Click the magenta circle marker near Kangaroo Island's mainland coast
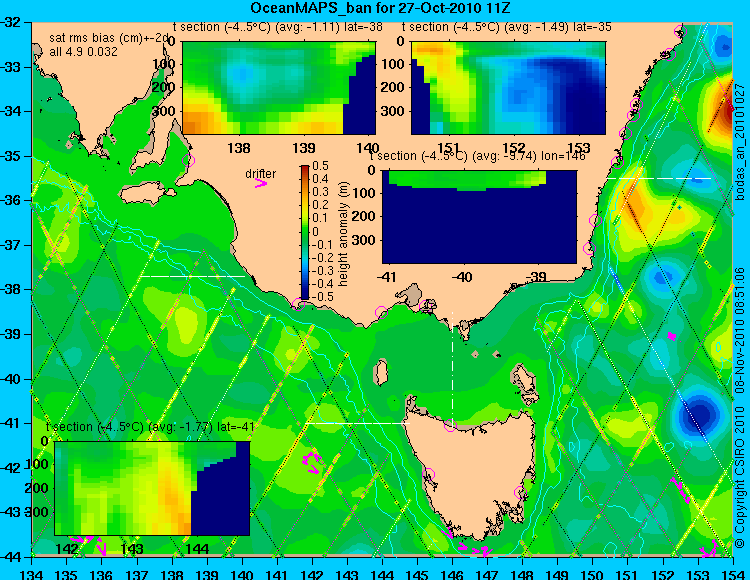The image size is (750, 580). pos(188,160)
